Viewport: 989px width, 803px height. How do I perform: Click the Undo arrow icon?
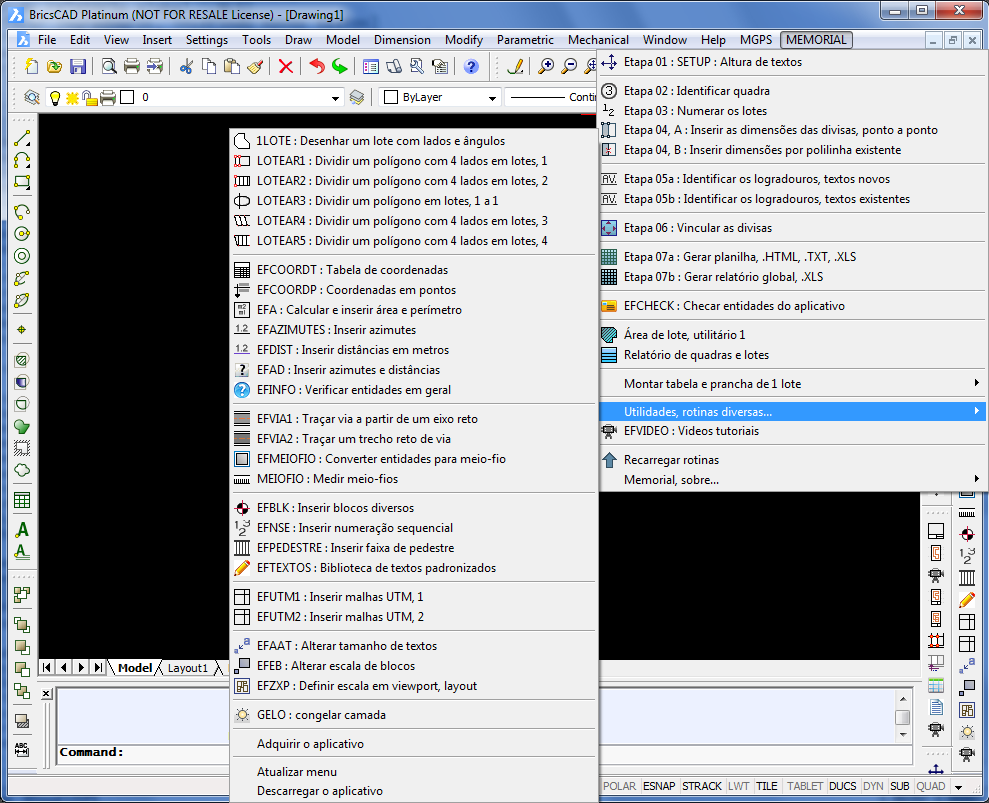(x=317, y=67)
